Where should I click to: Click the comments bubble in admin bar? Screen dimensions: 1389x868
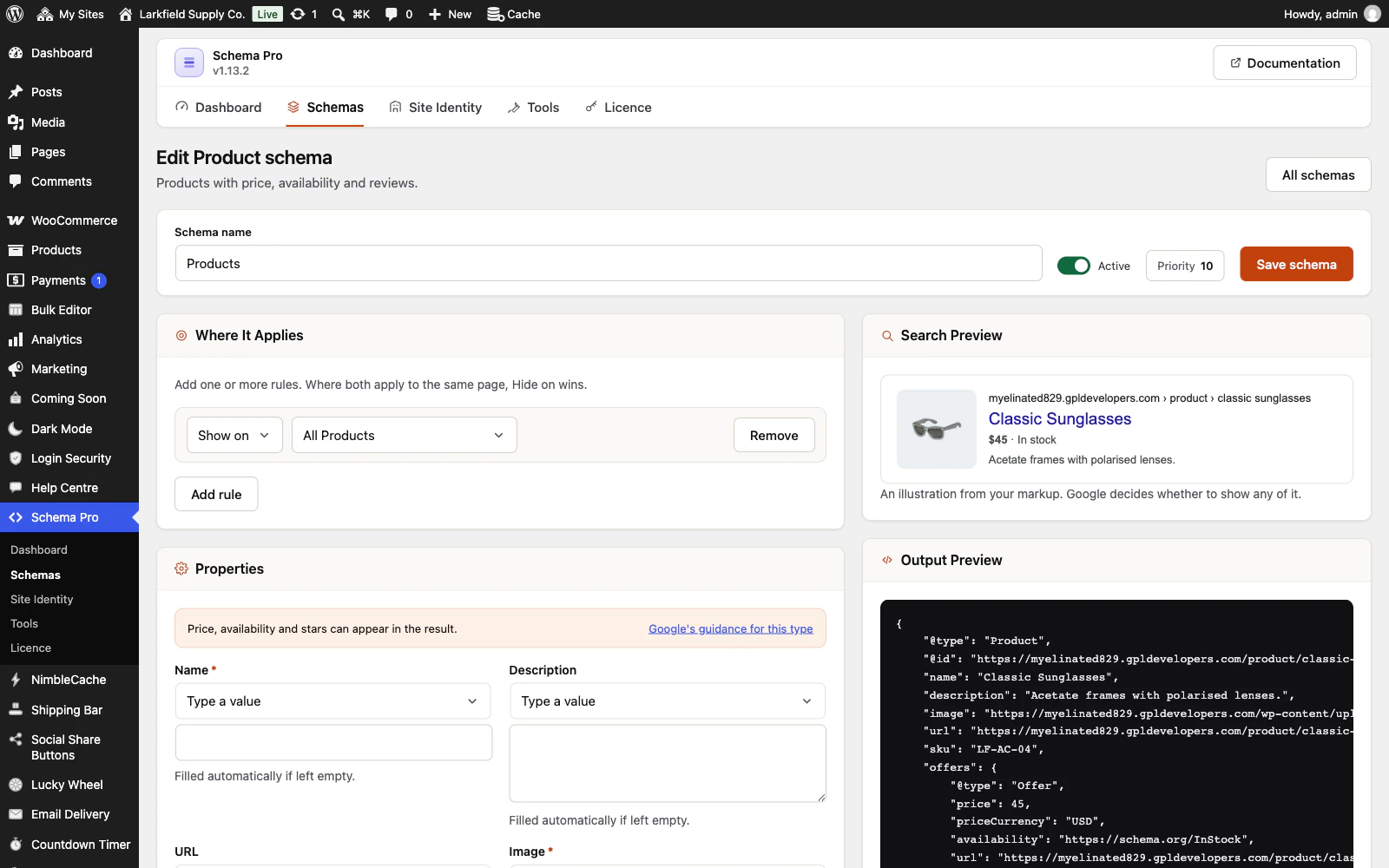pyautogui.click(x=392, y=14)
